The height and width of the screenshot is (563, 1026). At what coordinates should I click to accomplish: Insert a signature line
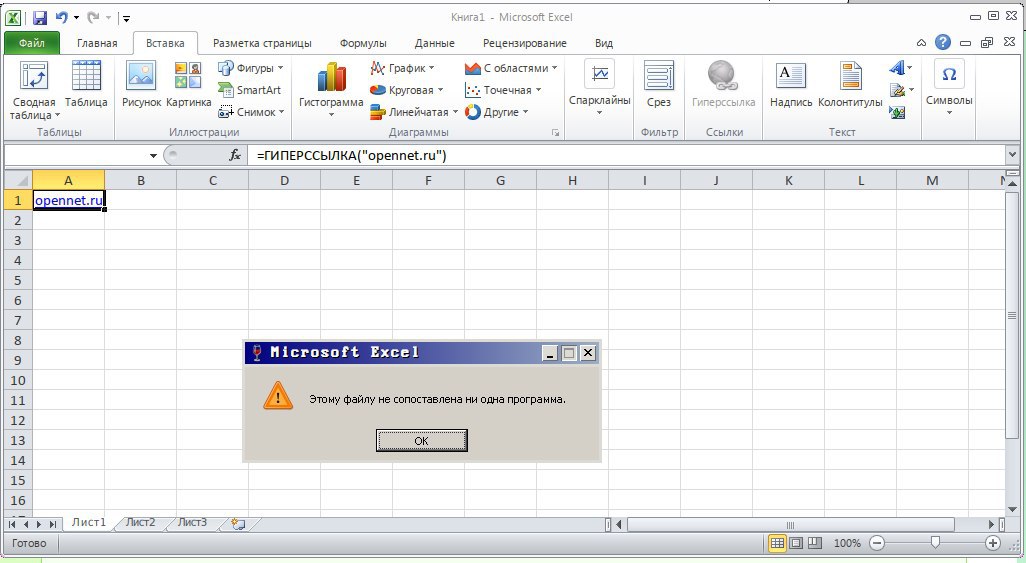pyautogui.click(x=901, y=90)
